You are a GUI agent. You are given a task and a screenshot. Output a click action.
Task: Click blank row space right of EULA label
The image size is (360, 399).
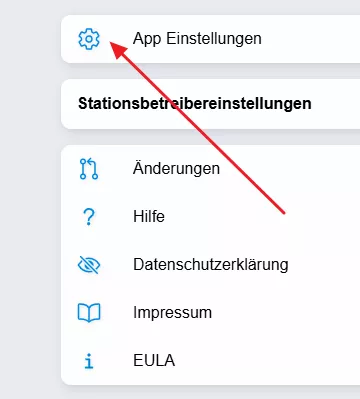[267, 361]
